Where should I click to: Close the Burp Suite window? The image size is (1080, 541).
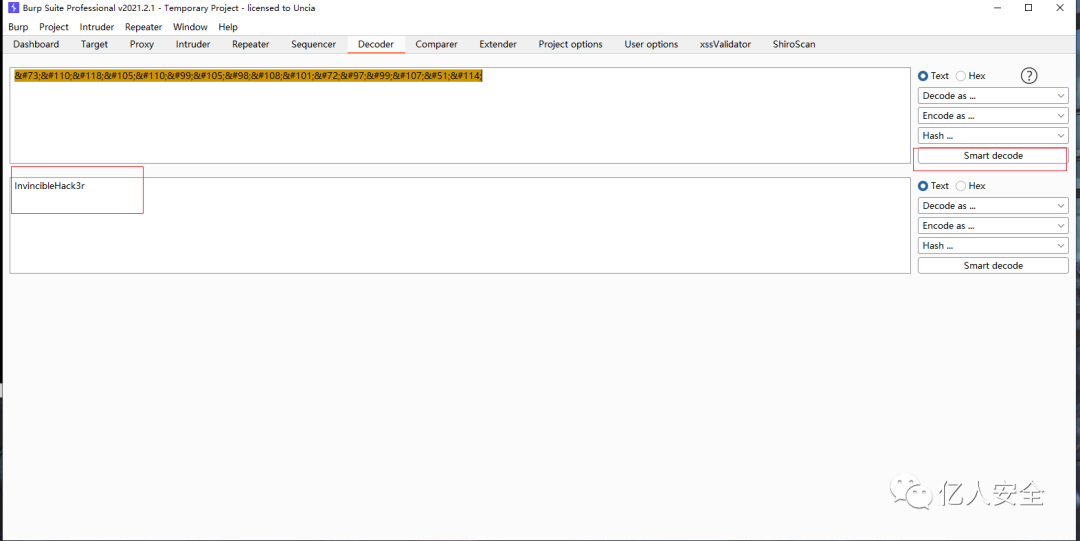(1061, 8)
